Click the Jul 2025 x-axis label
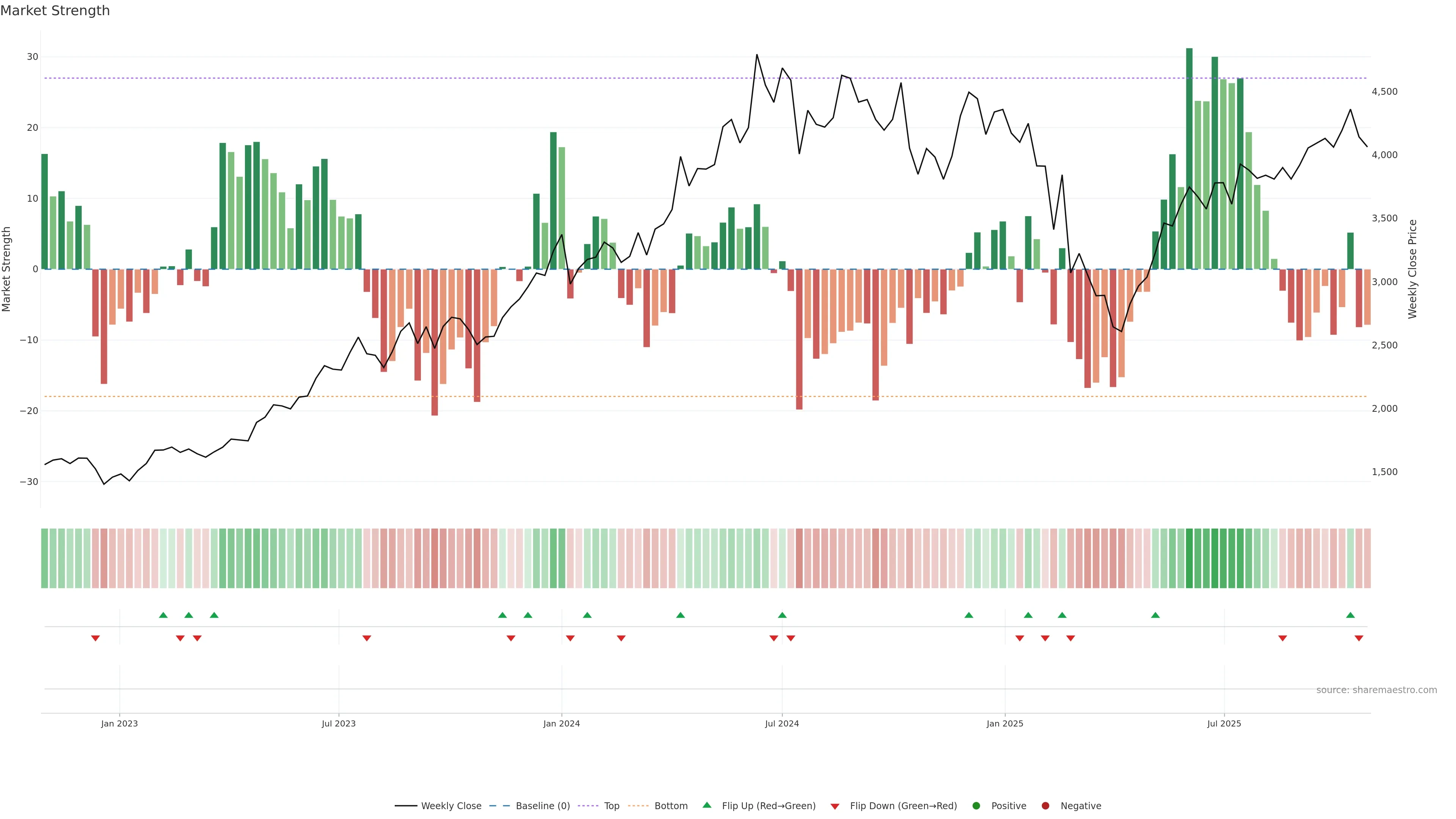The height and width of the screenshot is (819, 1456). tap(1224, 723)
